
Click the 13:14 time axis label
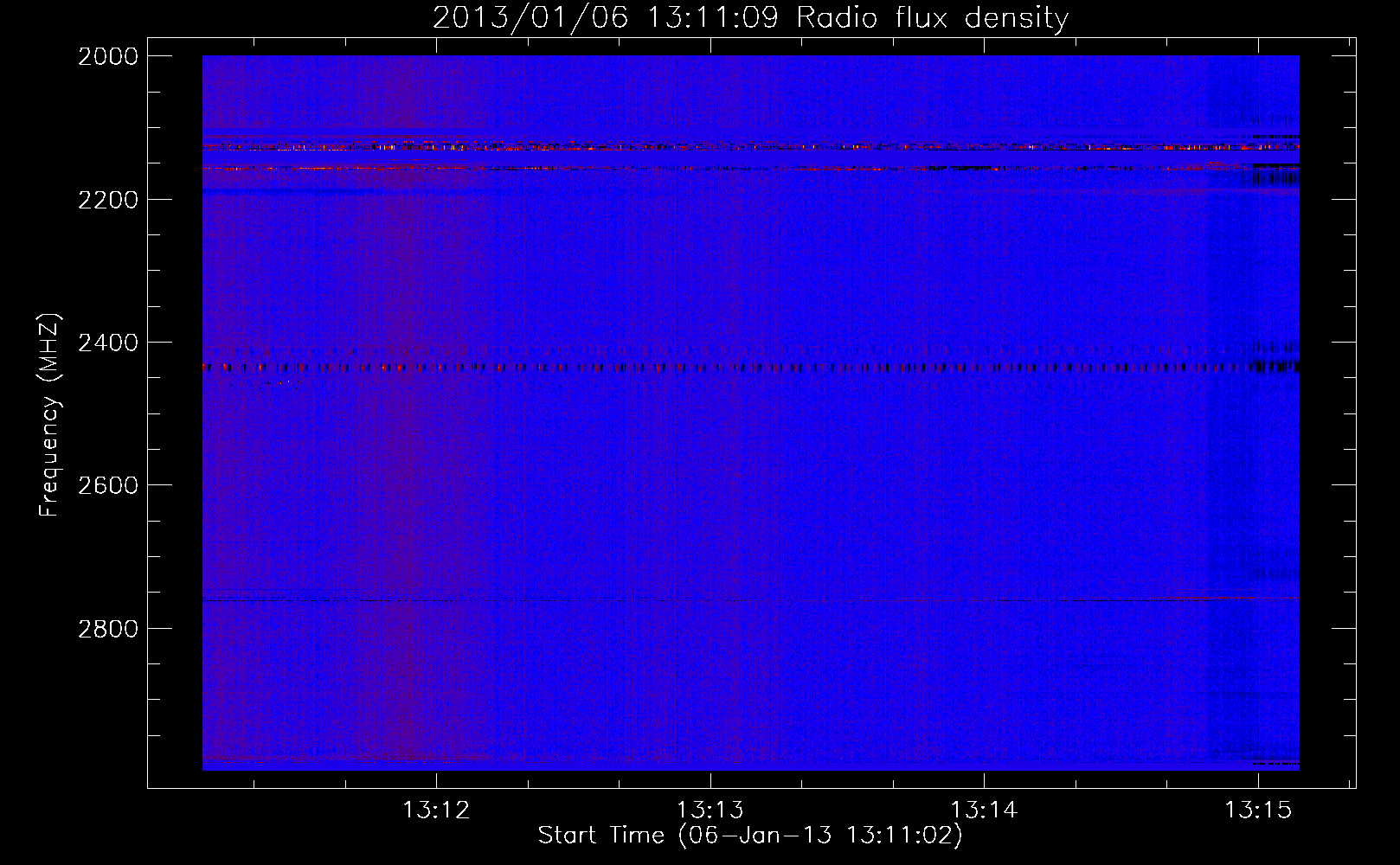[x=984, y=810]
